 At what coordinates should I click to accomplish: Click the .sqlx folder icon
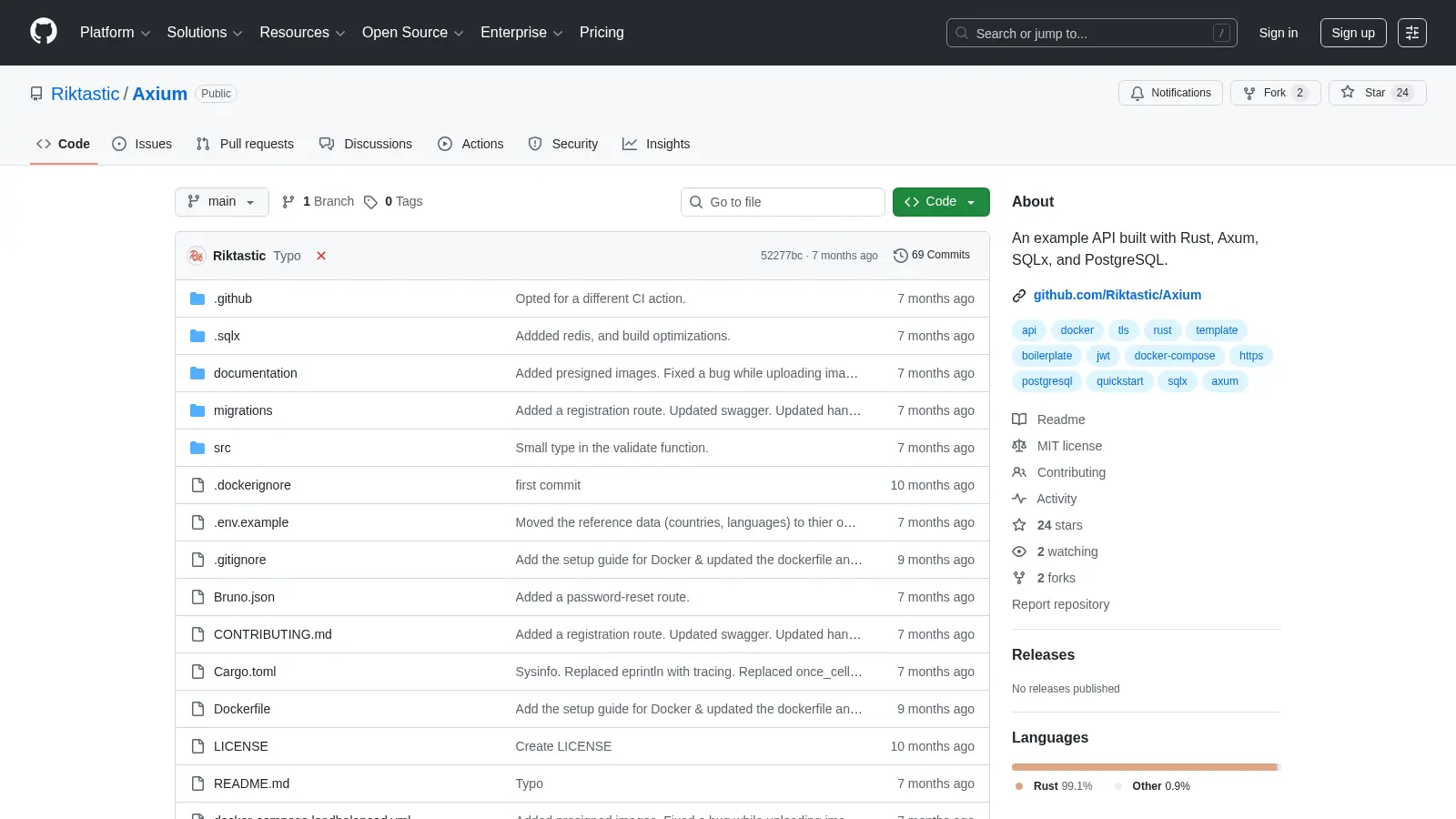pyautogui.click(x=197, y=336)
